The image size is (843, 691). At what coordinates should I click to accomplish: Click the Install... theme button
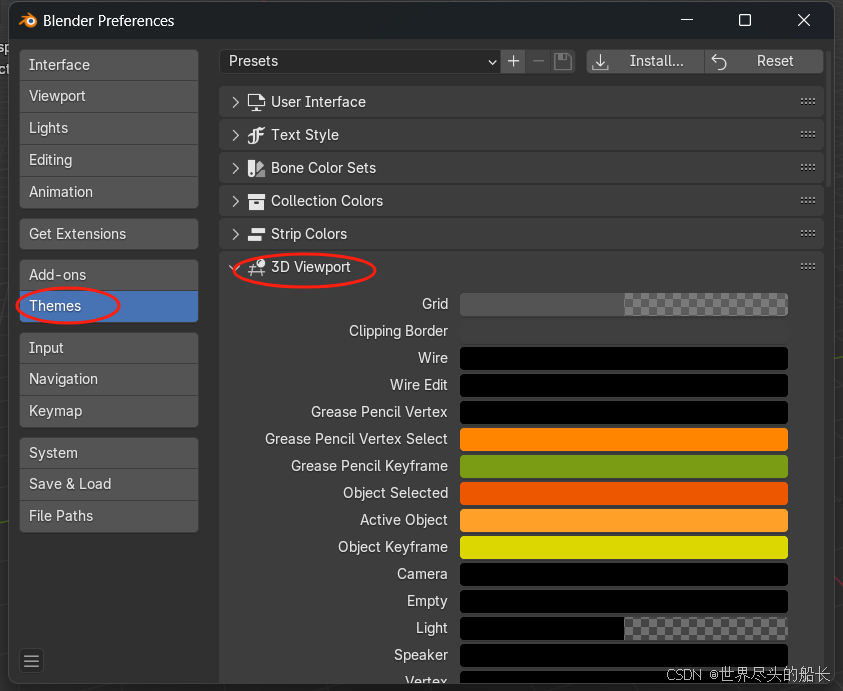(645, 61)
